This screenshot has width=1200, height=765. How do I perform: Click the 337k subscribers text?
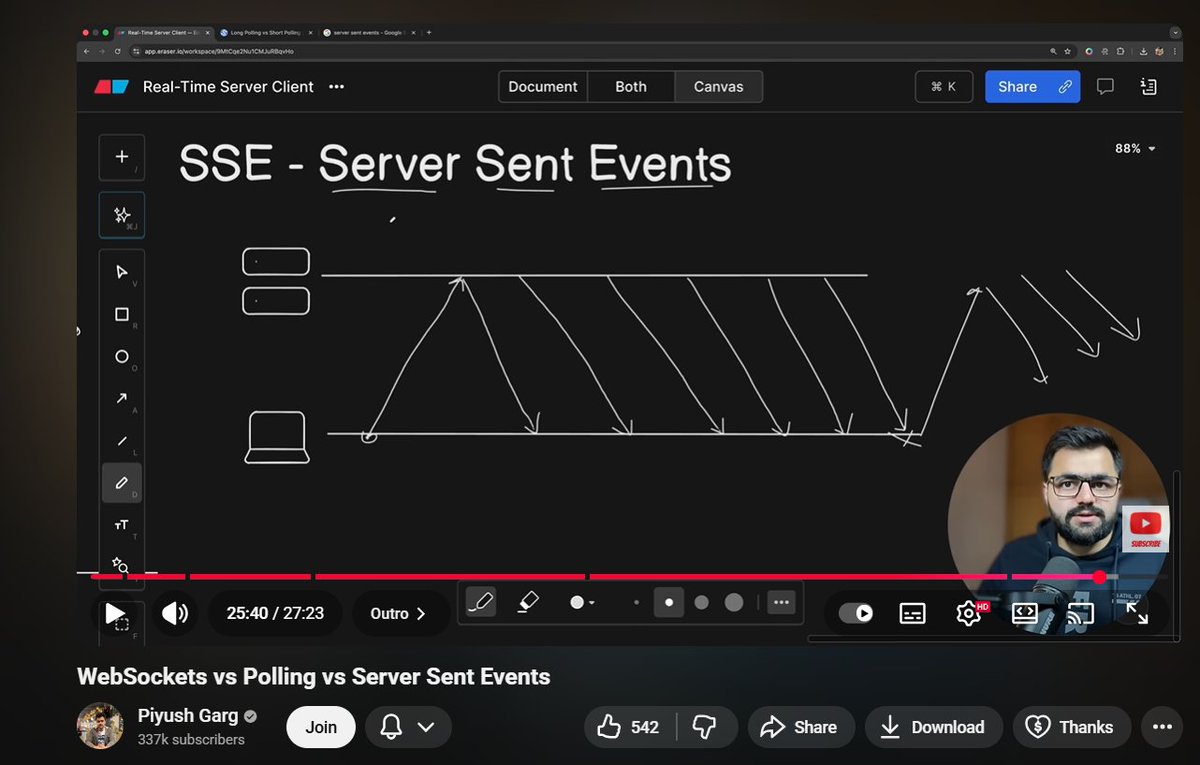tap(191, 740)
